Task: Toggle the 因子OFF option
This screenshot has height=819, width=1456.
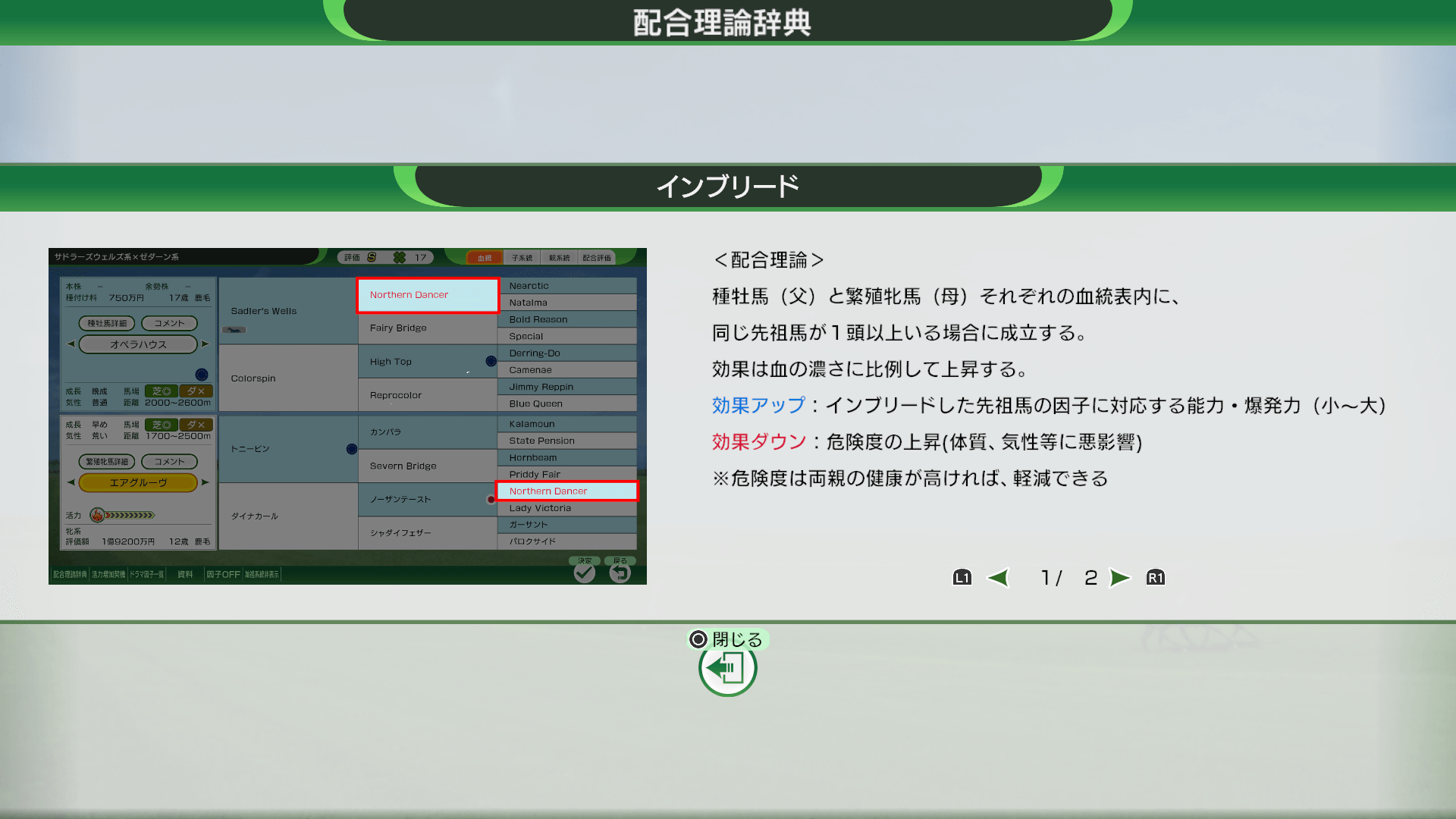Action: pos(223,575)
